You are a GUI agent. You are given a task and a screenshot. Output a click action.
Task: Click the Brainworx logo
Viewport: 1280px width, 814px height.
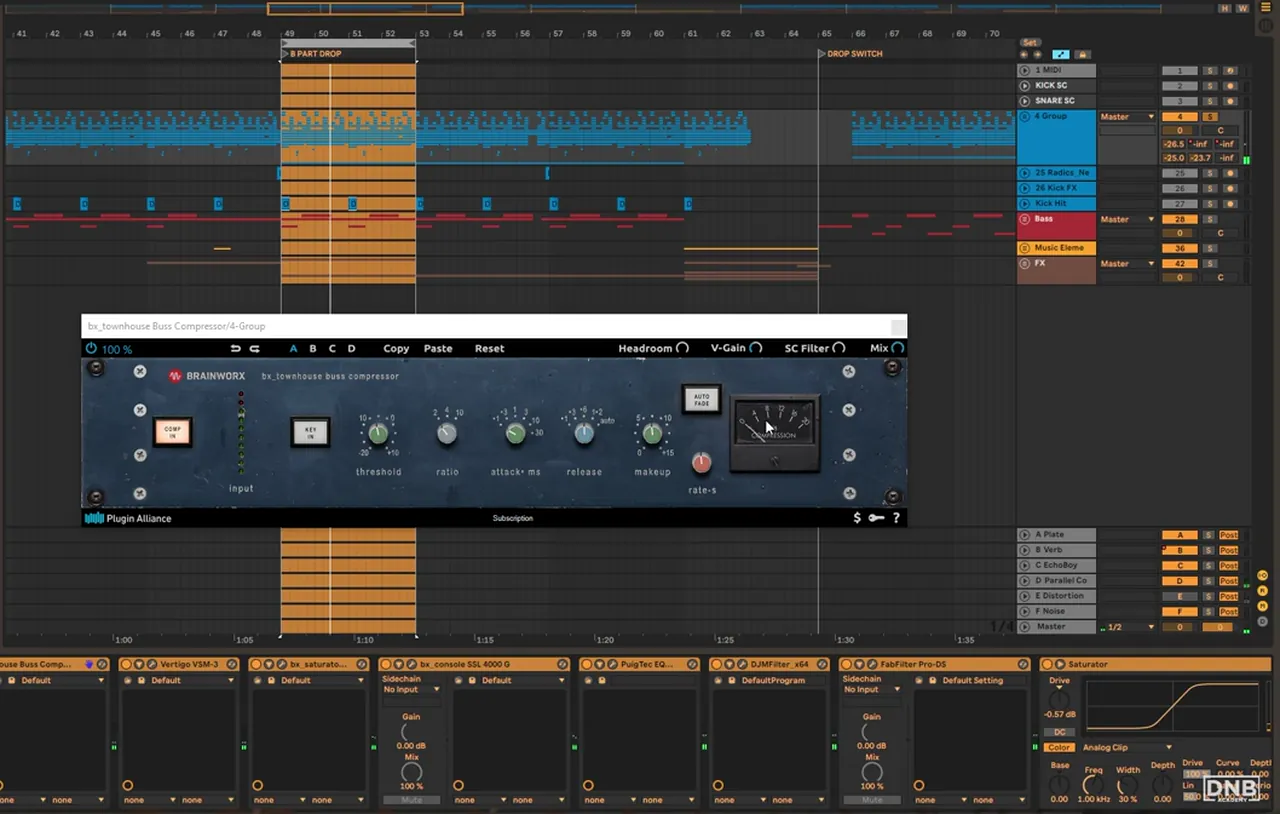tap(207, 376)
